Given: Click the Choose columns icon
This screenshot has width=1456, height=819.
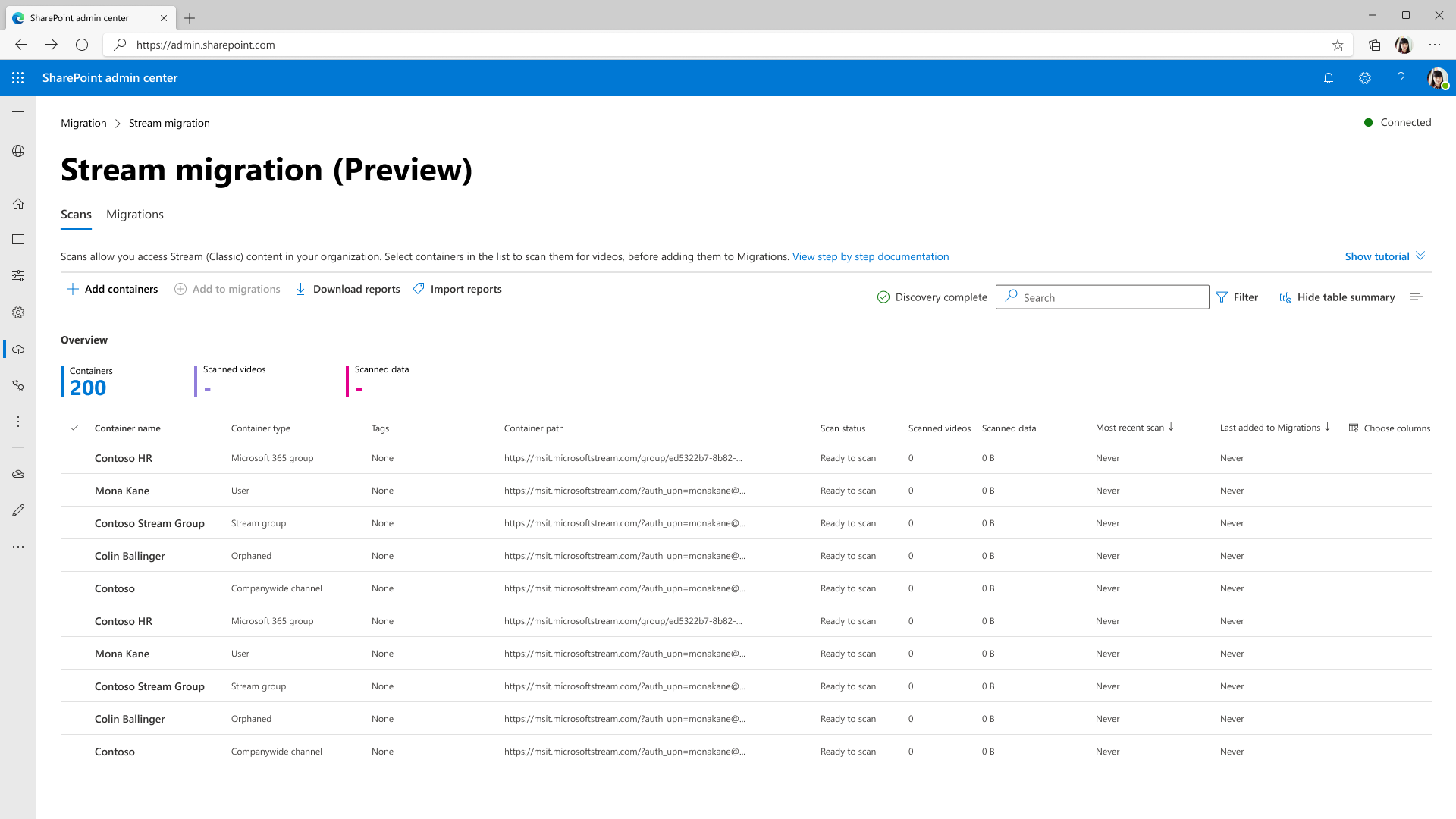Looking at the screenshot, I should [x=1355, y=428].
